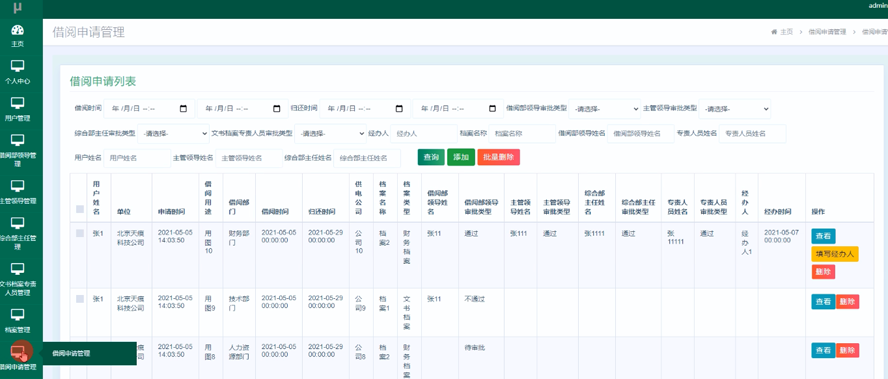Focus the 档案名称 filter input
This screenshot has height=379, width=888.
(x=522, y=134)
